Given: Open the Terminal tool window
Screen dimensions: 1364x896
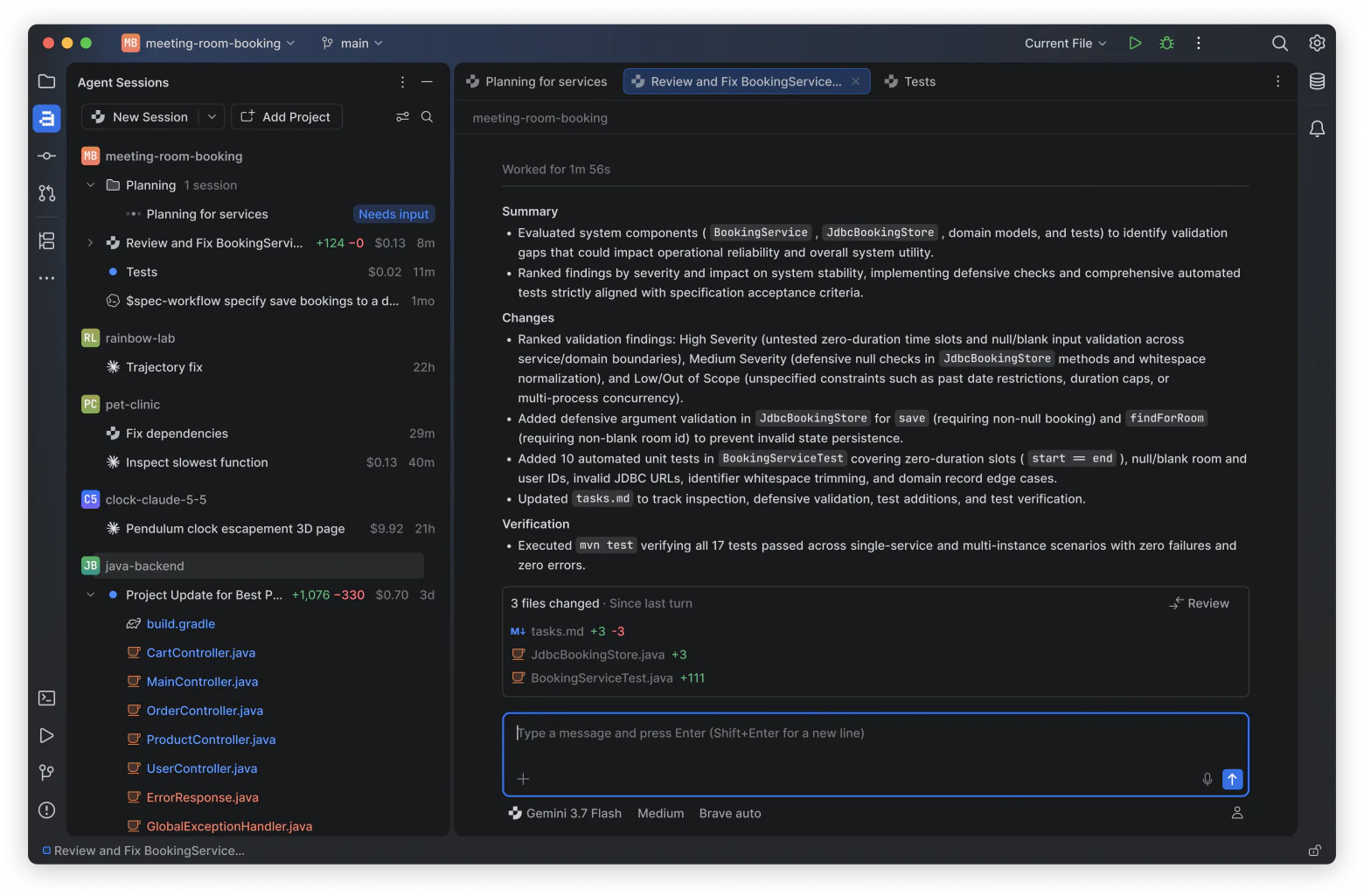Looking at the screenshot, I should point(47,698).
